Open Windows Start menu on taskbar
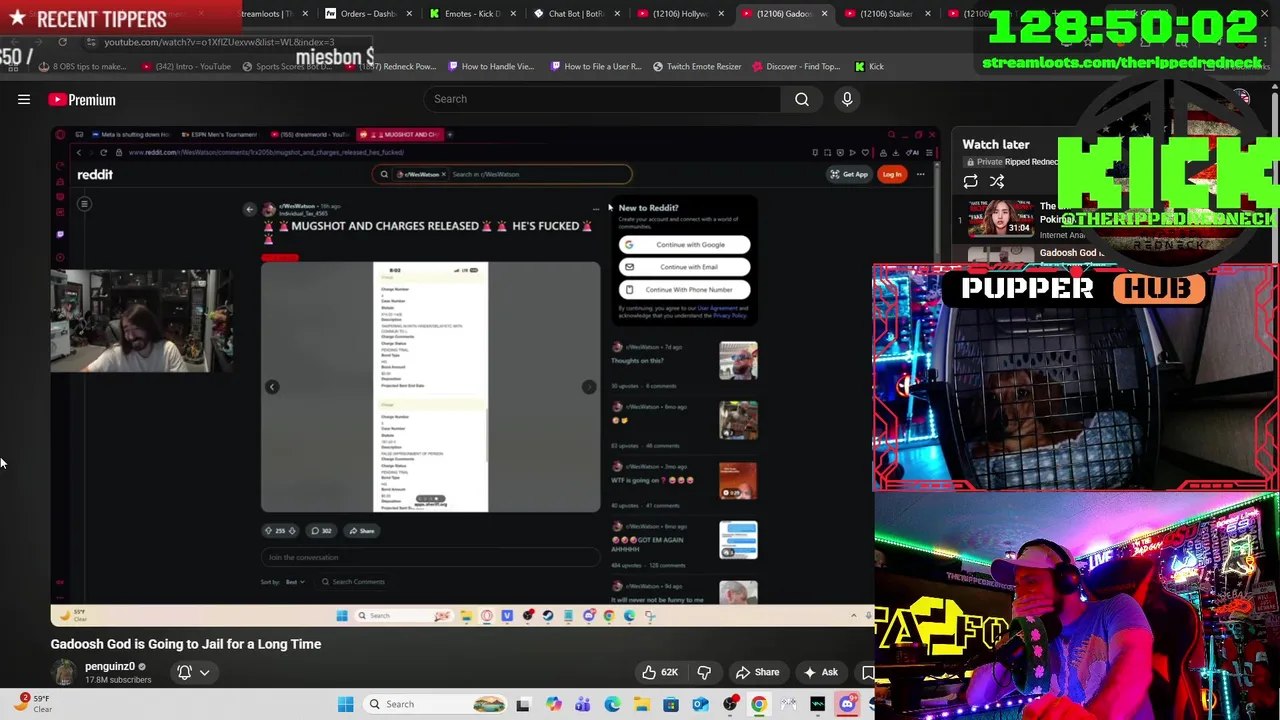The width and height of the screenshot is (1280, 720). (345, 704)
